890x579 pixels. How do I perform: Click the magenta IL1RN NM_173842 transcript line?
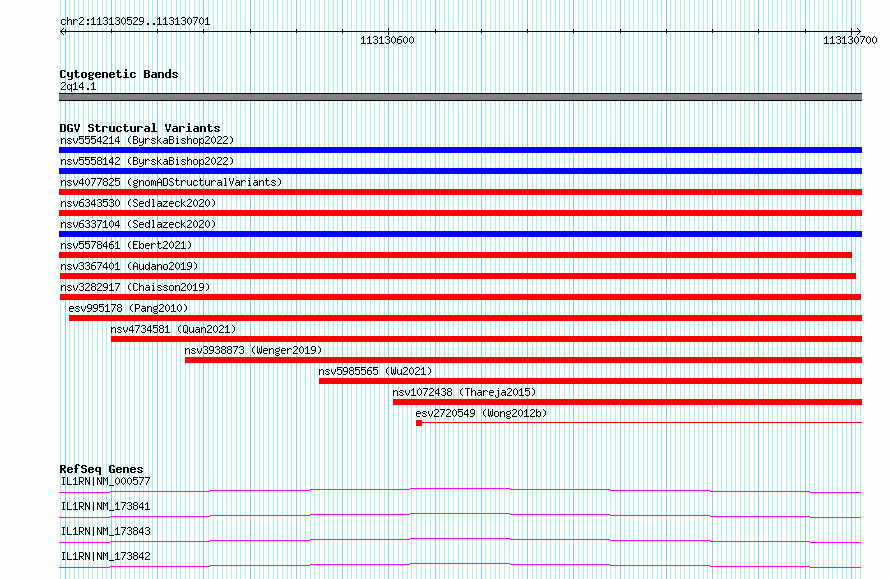click(460, 565)
